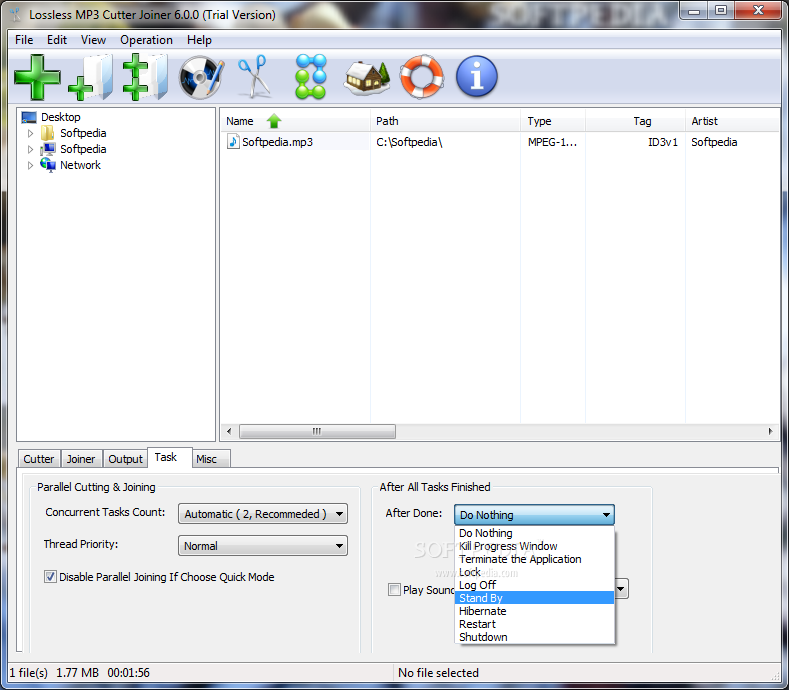
Task: Open the View menu
Action: point(93,40)
